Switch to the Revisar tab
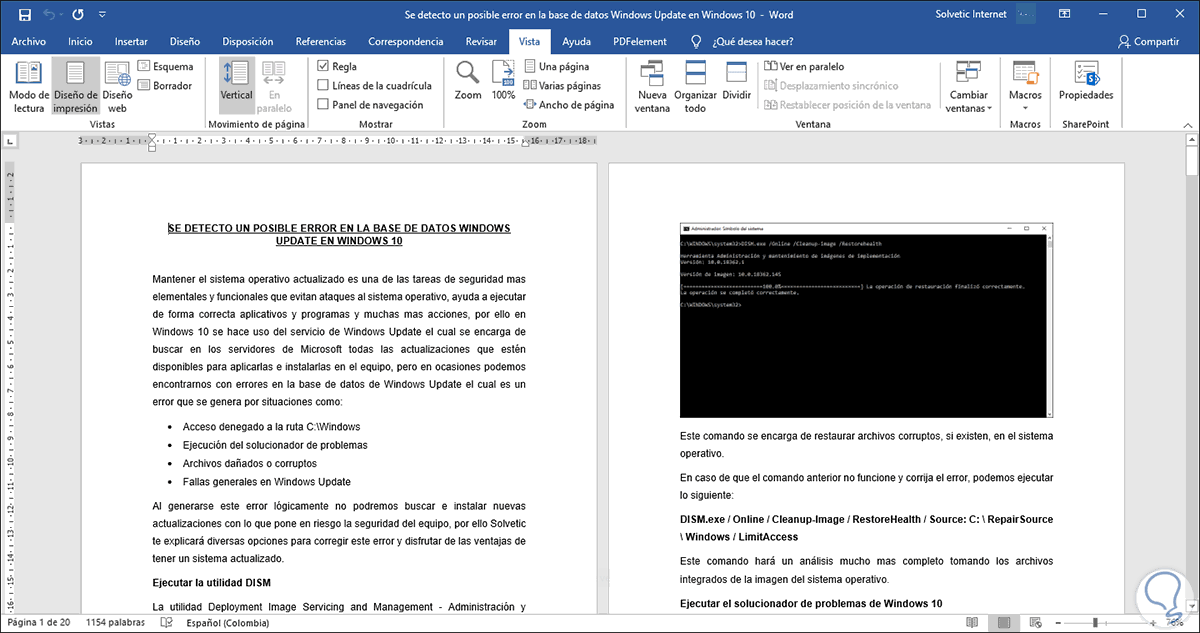Viewport: 1200px width, 633px height. coord(481,42)
